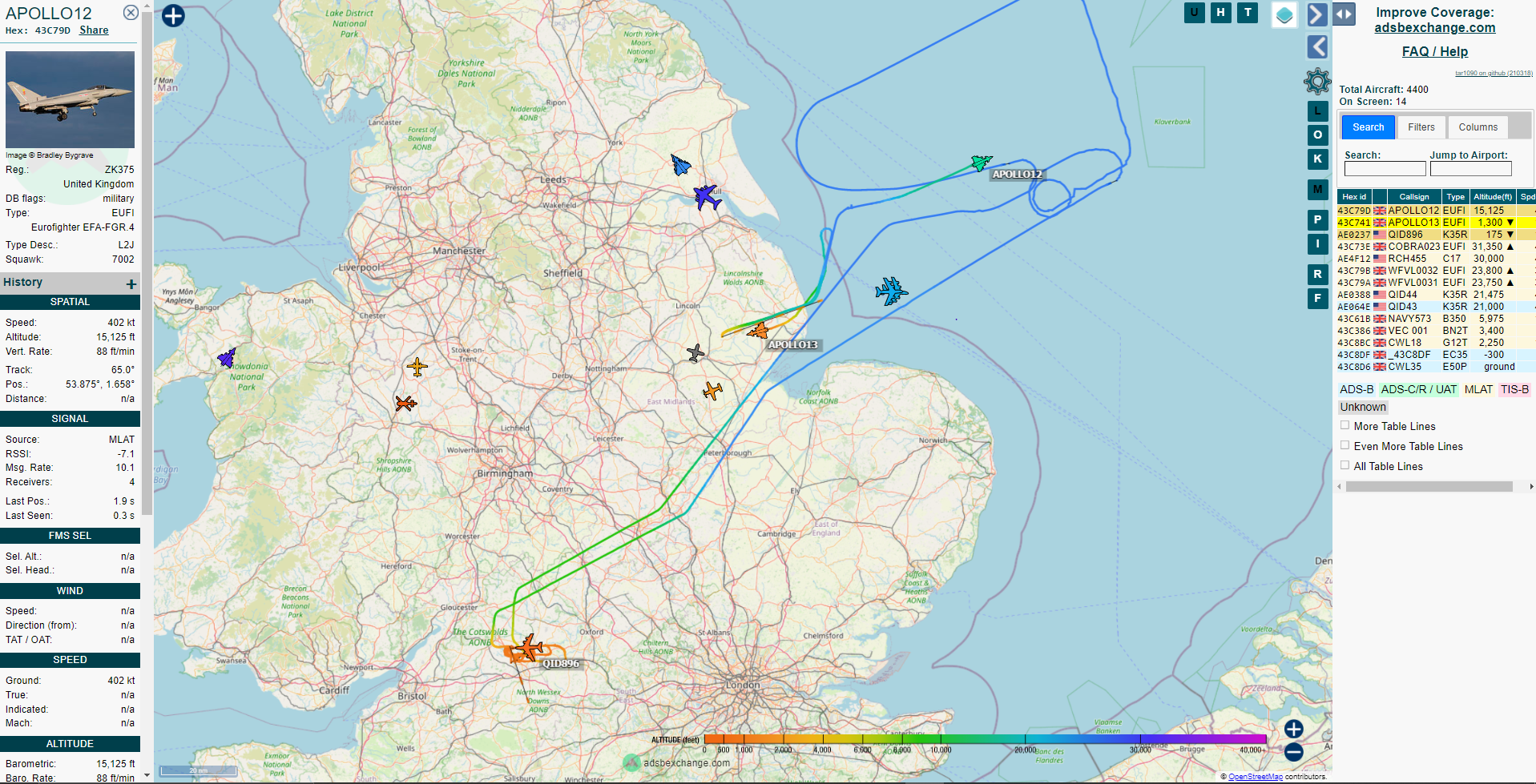Select the VEC 001 table row
Image resolution: width=1536 pixels, height=784 pixels.
tap(1436, 331)
